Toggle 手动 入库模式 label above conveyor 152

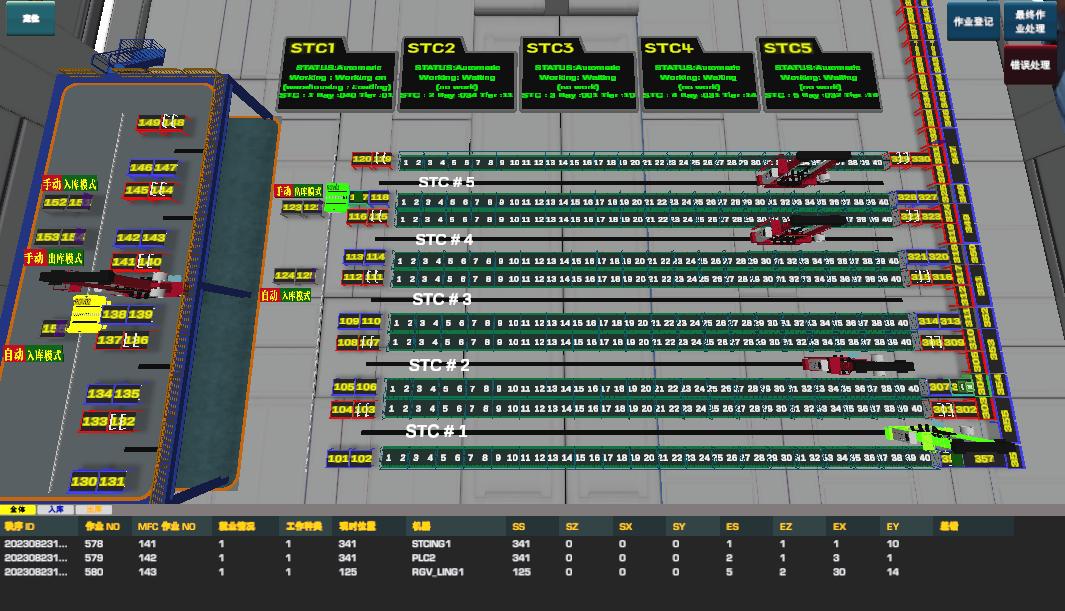pos(70,184)
